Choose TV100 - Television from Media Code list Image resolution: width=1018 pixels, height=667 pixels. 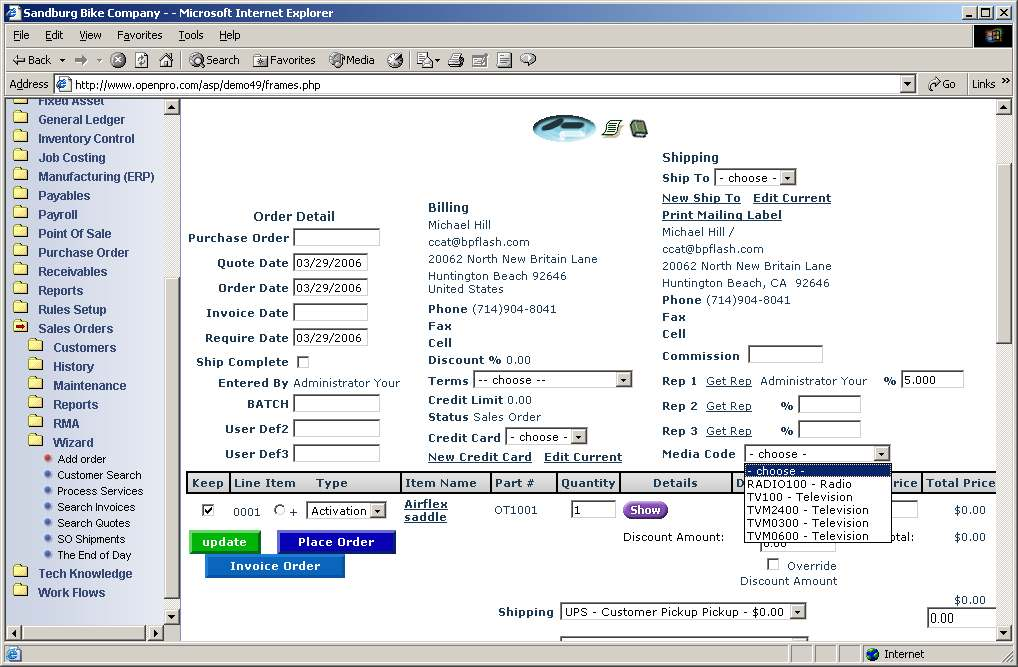(x=800, y=497)
